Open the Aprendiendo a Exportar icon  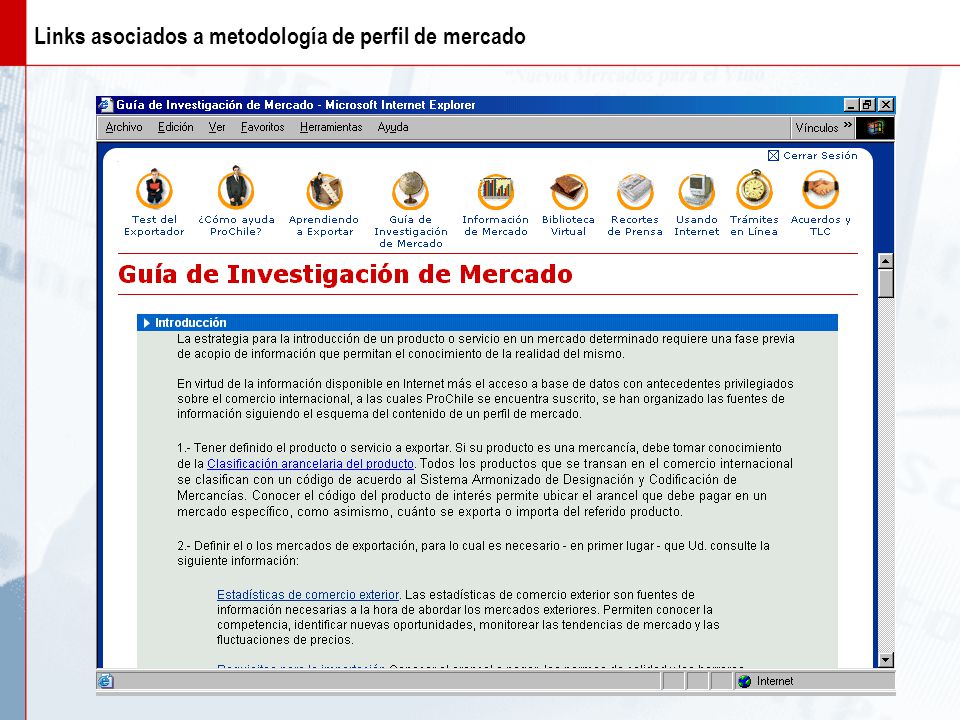pyautogui.click(x=324, y=190)
